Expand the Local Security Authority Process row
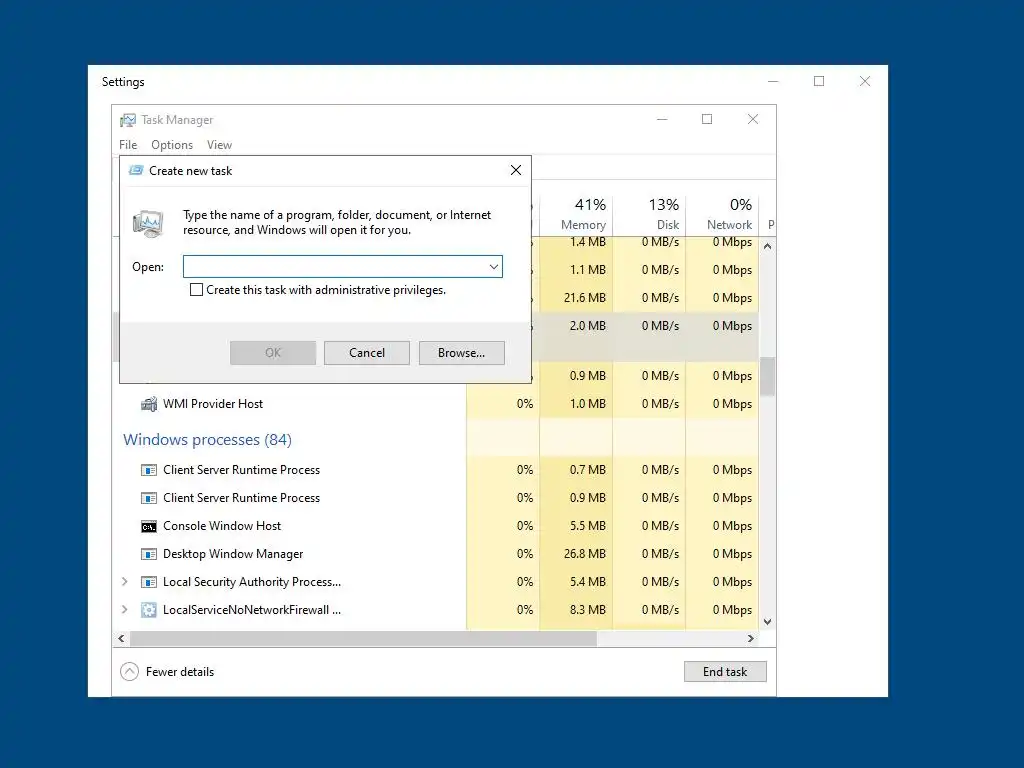The width and height of the screenshot is (1024, 768). [125, 581]
